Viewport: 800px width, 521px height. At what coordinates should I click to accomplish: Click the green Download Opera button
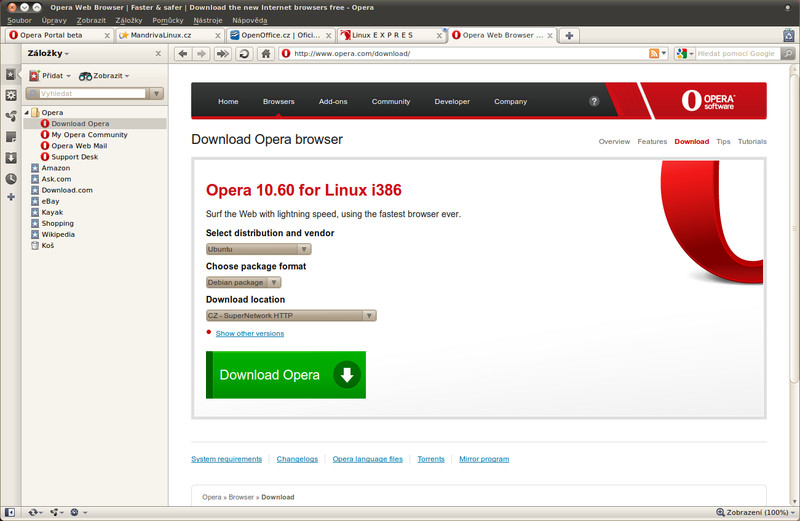tap(286, 375)
